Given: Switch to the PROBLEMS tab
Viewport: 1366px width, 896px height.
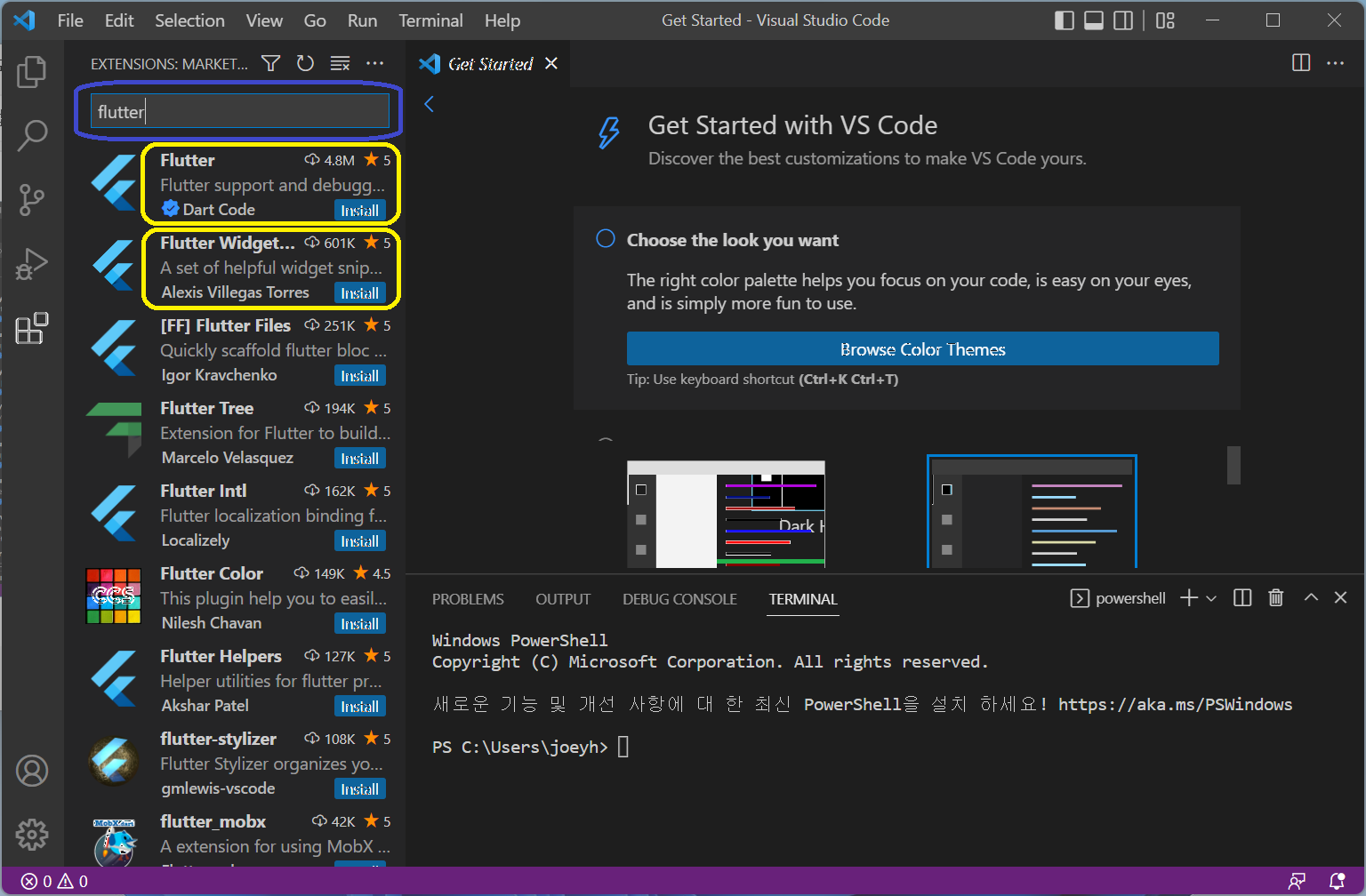Looking at the screenshot, I should point(468,599).
